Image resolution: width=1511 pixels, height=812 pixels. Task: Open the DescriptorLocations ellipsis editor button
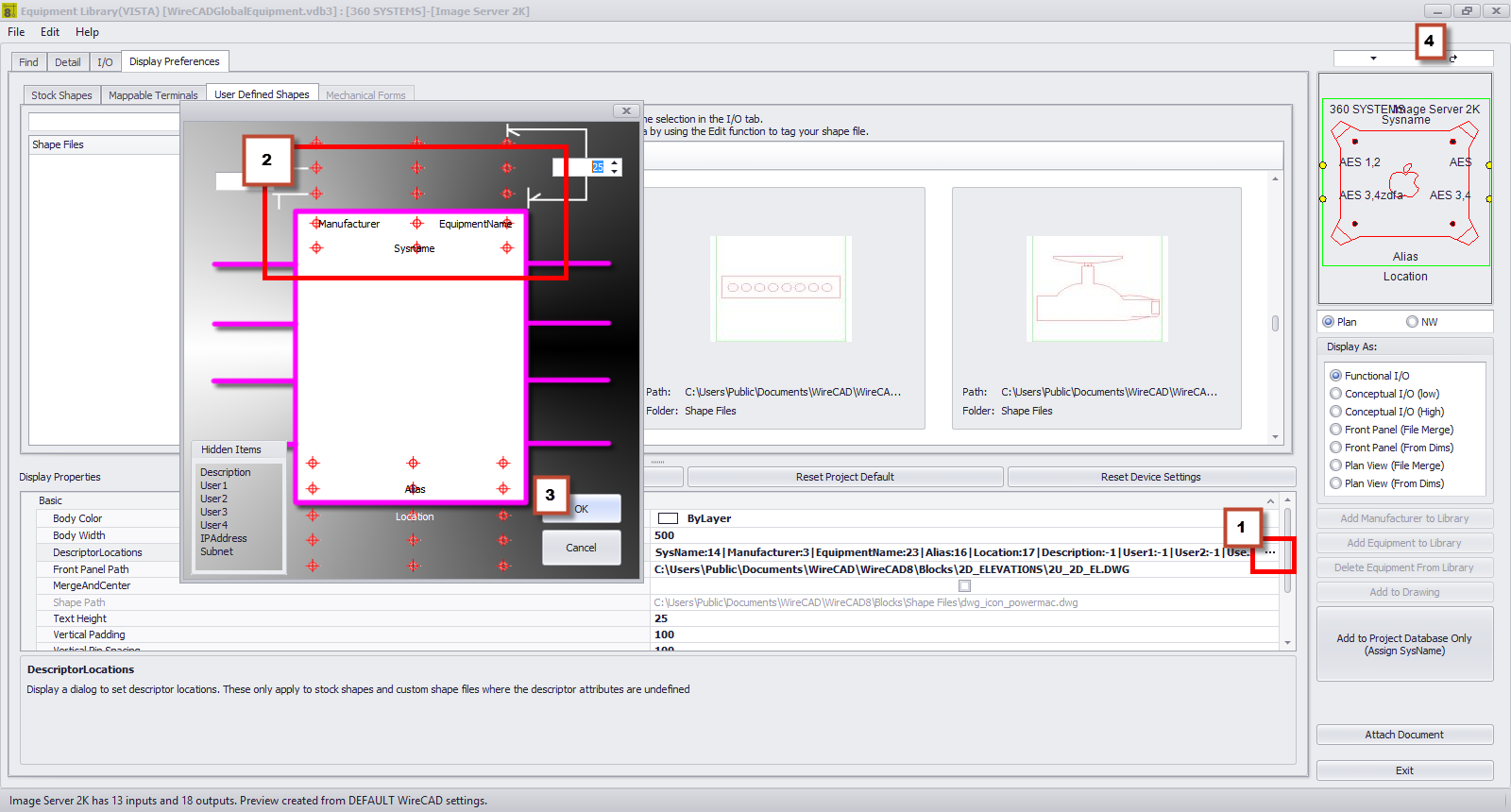(1270, 552)
